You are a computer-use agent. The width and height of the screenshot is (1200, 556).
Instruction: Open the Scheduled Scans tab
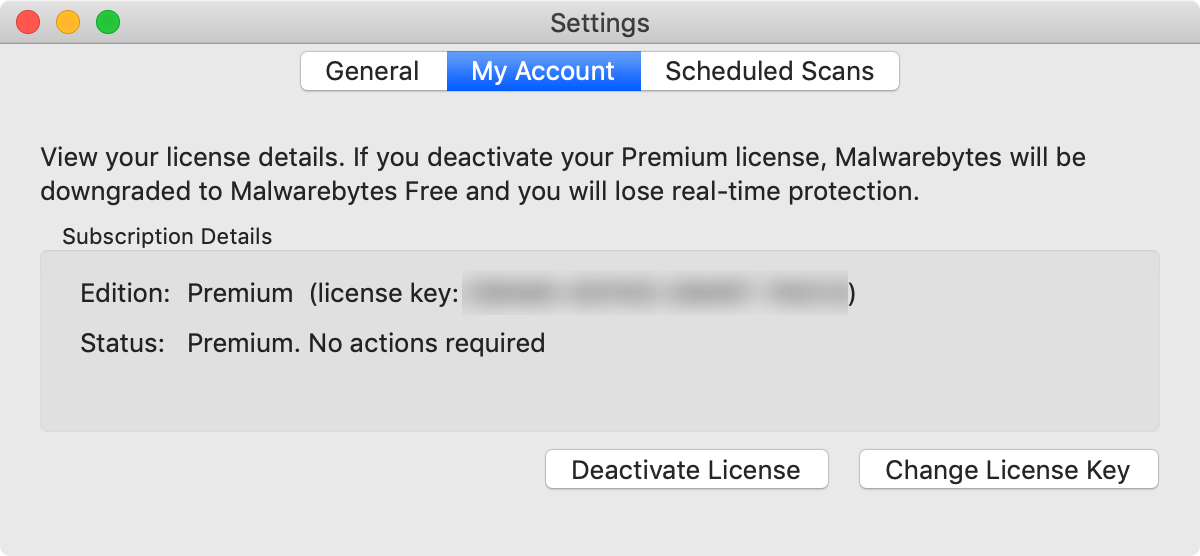click(770, 71)
